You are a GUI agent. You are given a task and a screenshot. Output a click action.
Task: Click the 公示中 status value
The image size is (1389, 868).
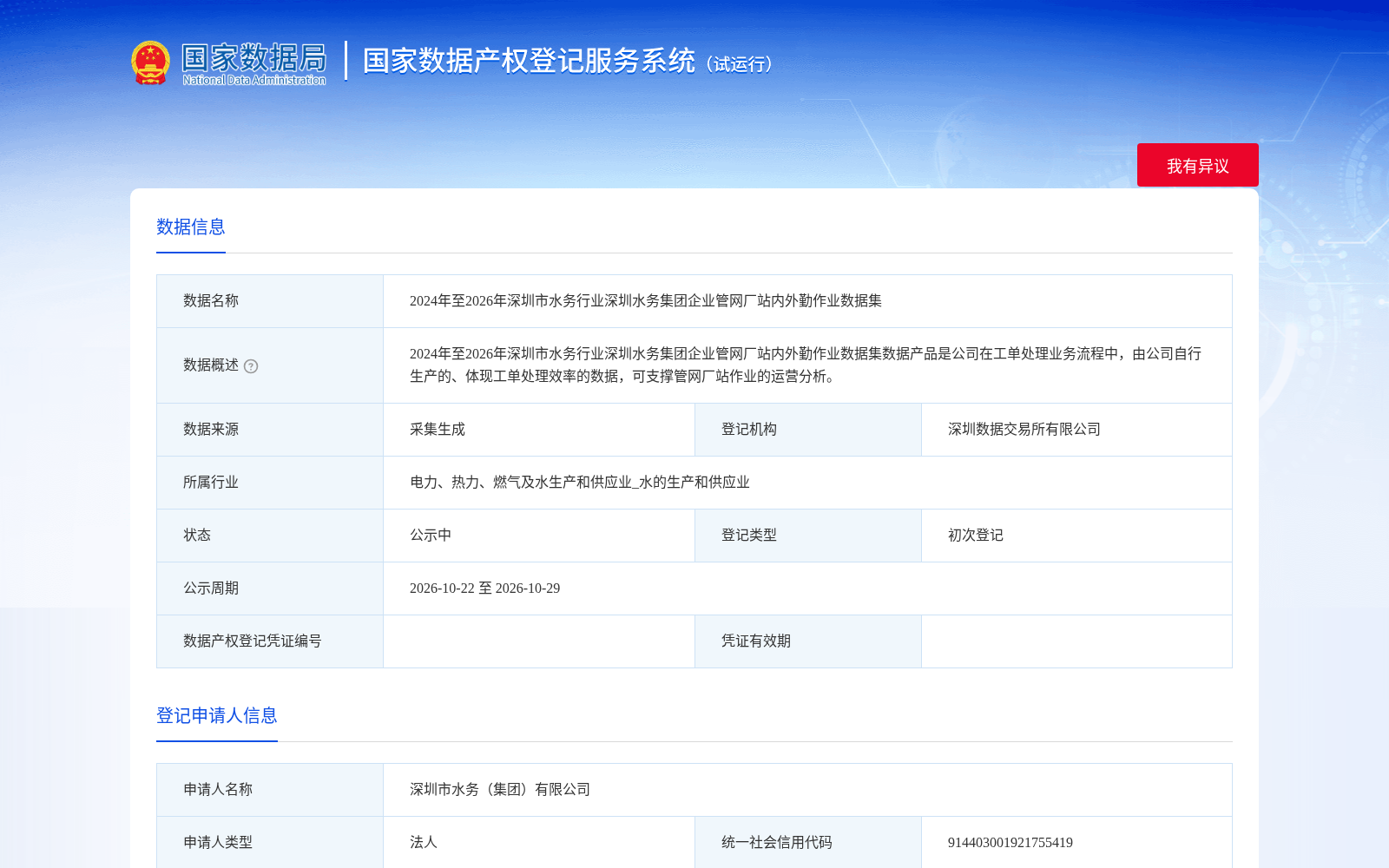tap(431, 536)
